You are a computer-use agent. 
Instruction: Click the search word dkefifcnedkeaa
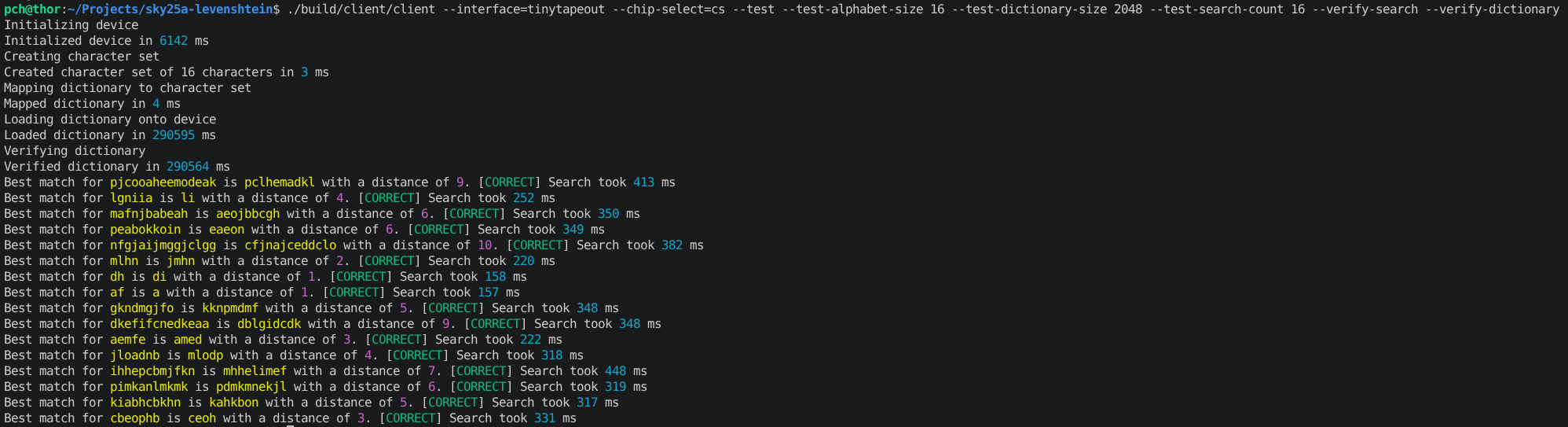(x=159, y=324)
